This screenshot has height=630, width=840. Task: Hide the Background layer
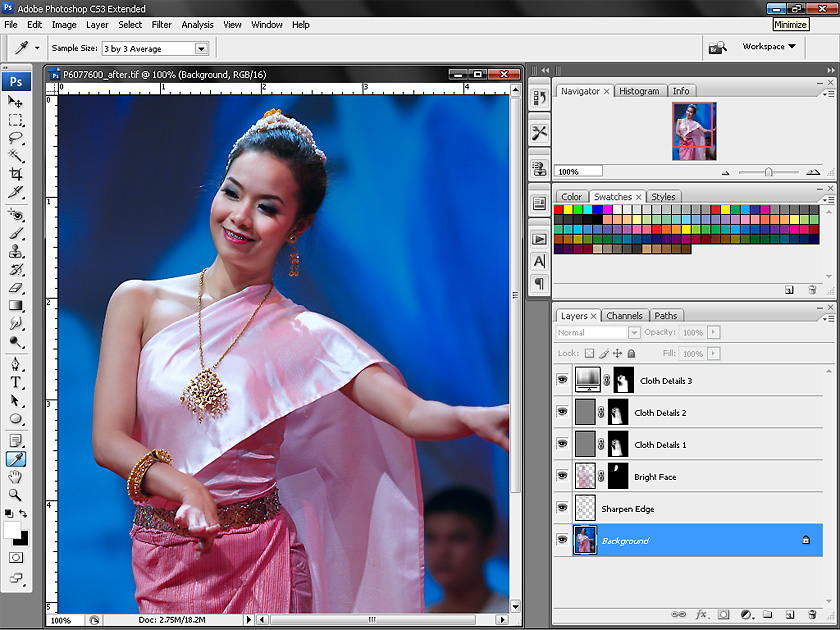click(x=562, y=539)
